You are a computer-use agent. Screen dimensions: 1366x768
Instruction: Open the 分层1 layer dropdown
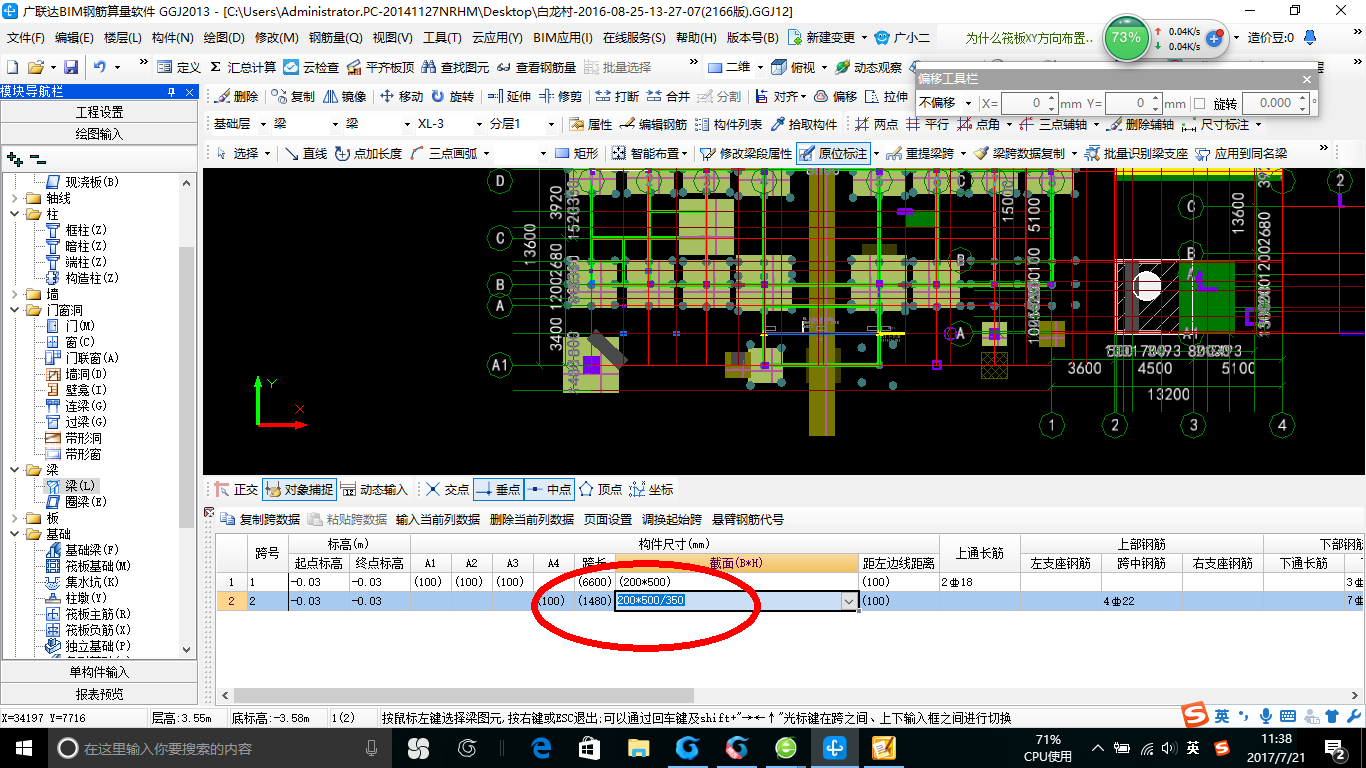coord(549,125)
